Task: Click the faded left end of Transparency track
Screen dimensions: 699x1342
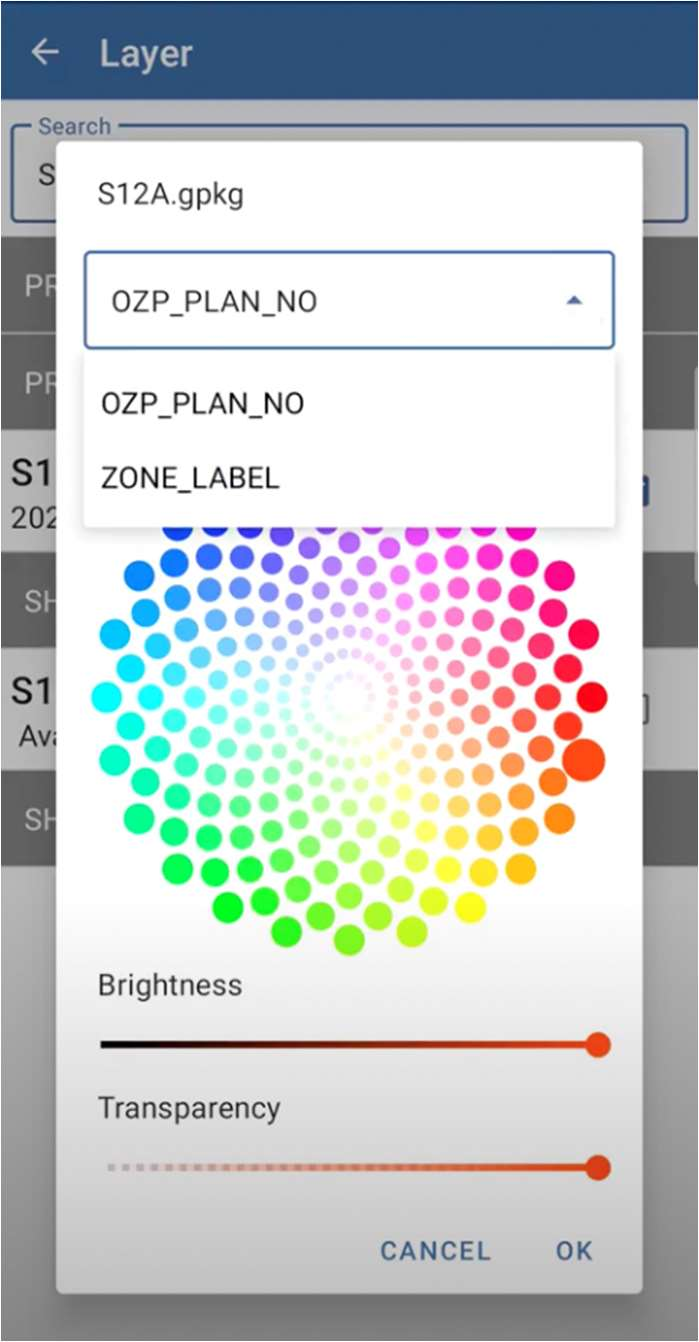Action: pos(110,1167)
